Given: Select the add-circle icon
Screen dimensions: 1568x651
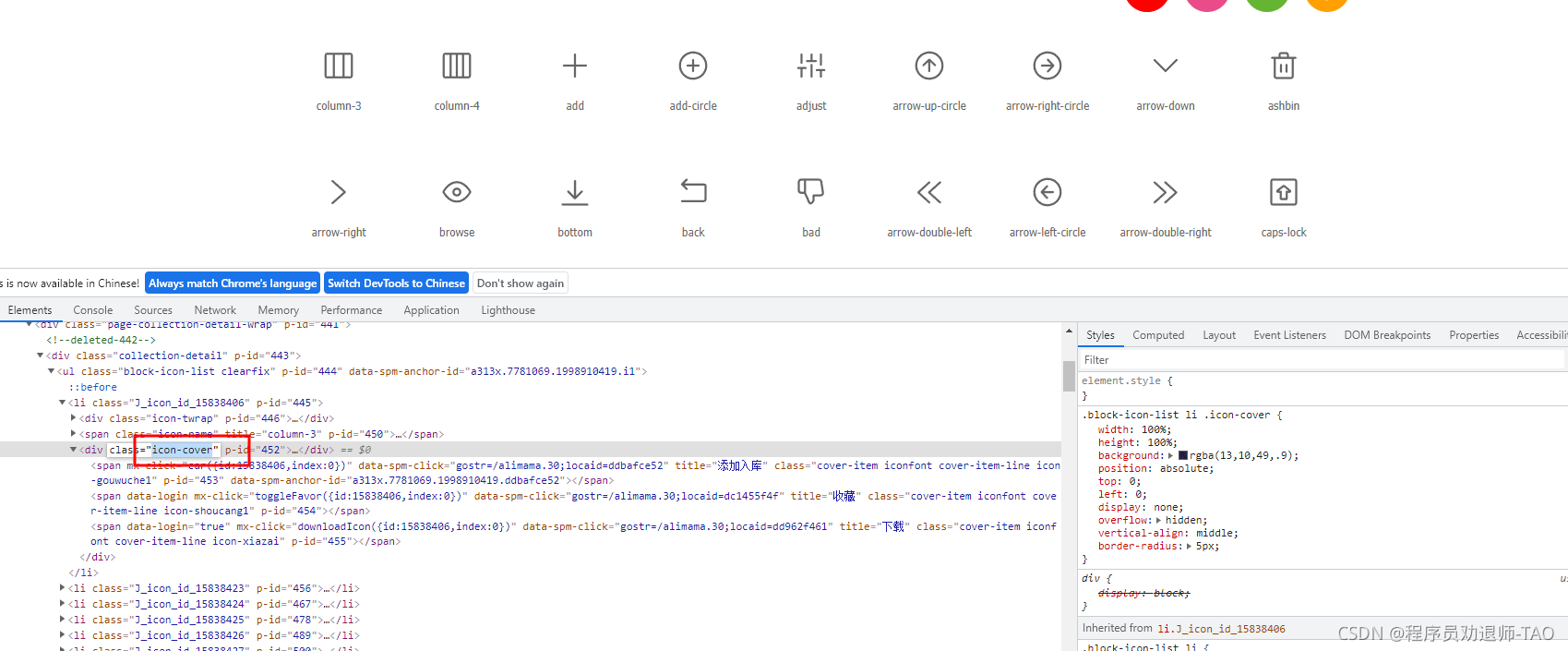Looking at the screenshot, I should tap(693, 66).
